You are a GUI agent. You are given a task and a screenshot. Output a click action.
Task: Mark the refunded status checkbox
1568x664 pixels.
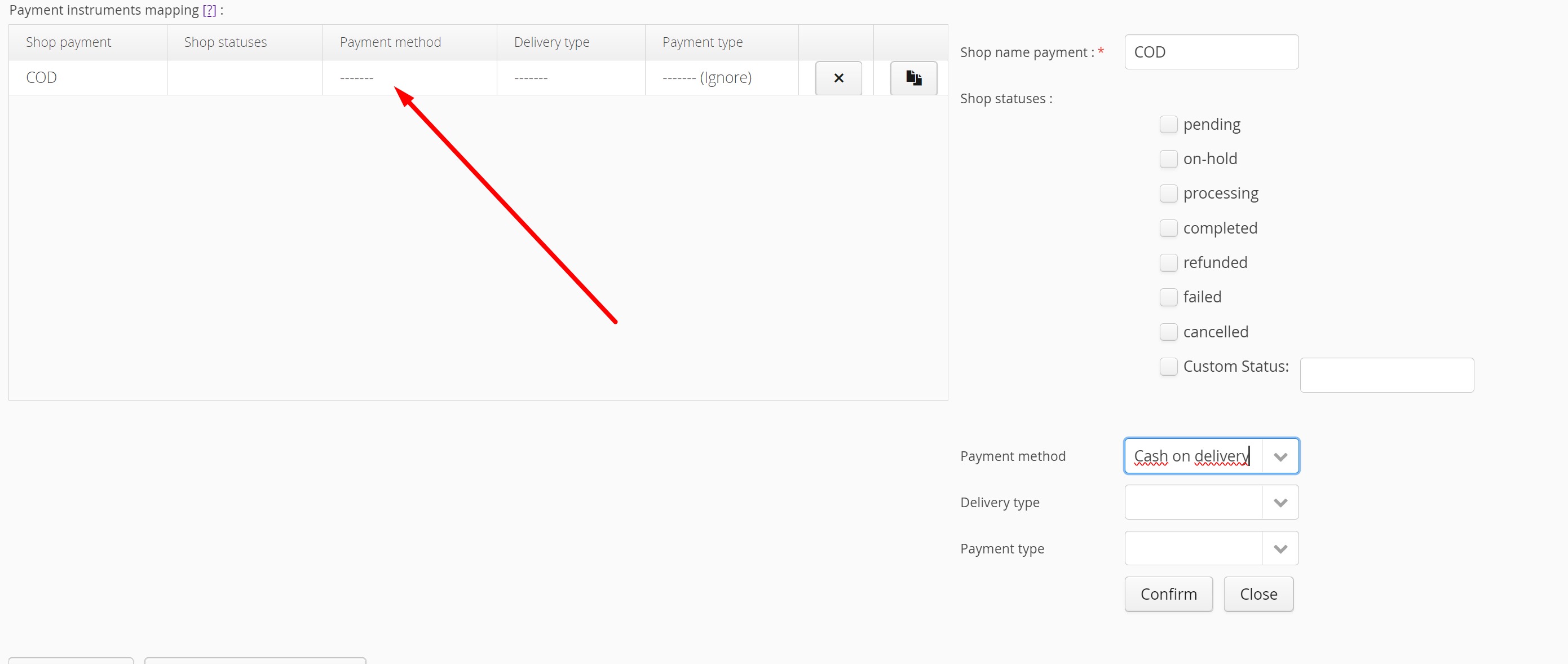click(1168, 262)
